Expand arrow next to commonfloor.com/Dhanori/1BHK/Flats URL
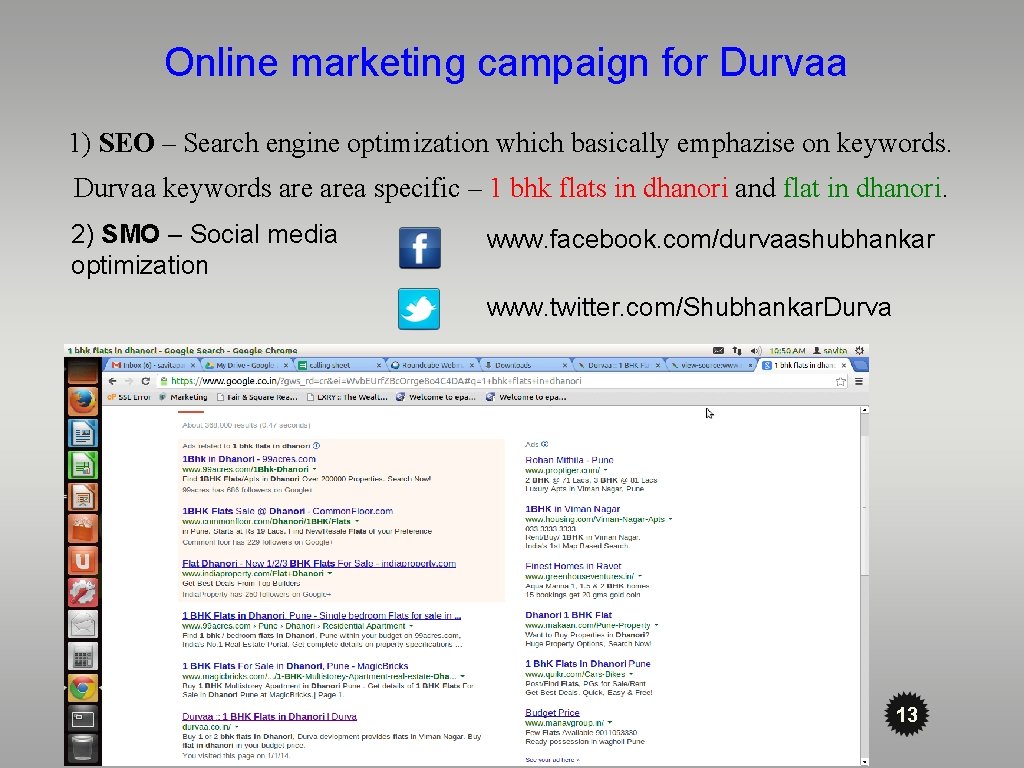 coord(357,522)
